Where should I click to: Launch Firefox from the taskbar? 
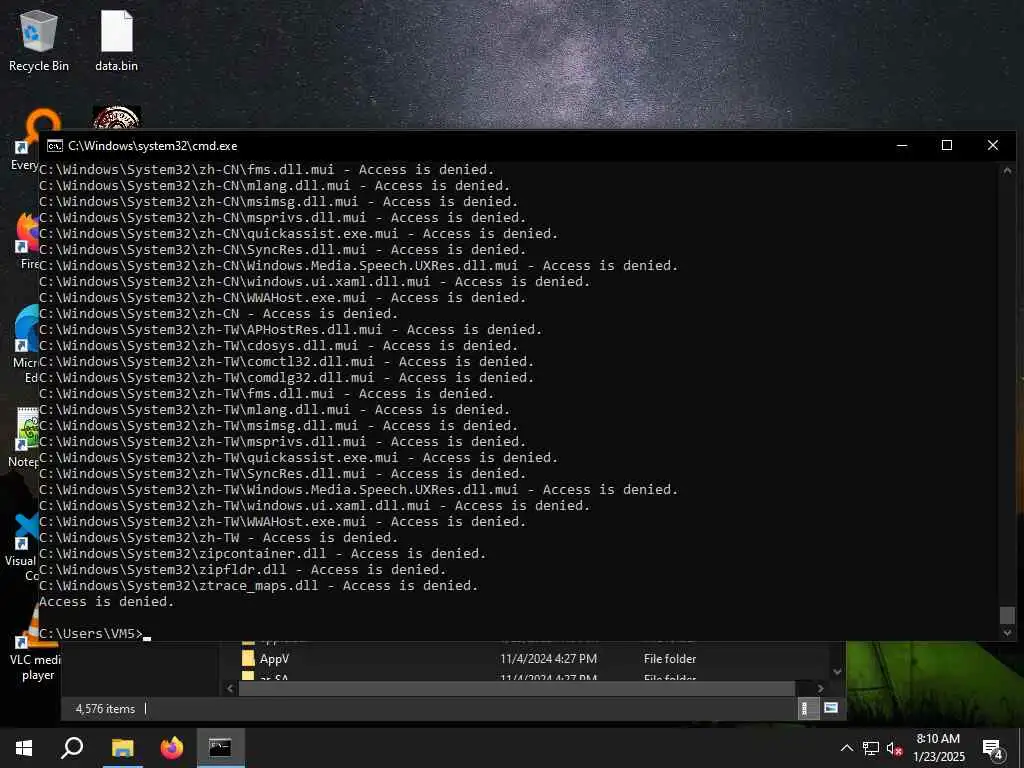pyautogui.click(x=172, y=748)
